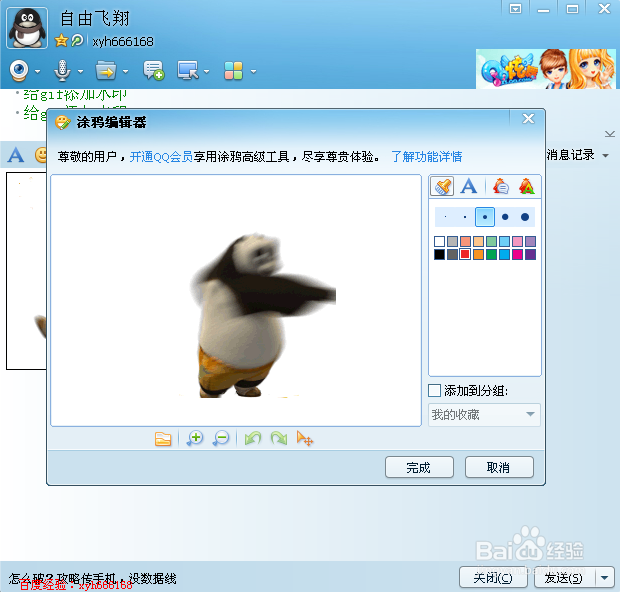620x592 pixels.
Task: Collapse the chat panel with the double chevron
Action: (x=610, y=134)
